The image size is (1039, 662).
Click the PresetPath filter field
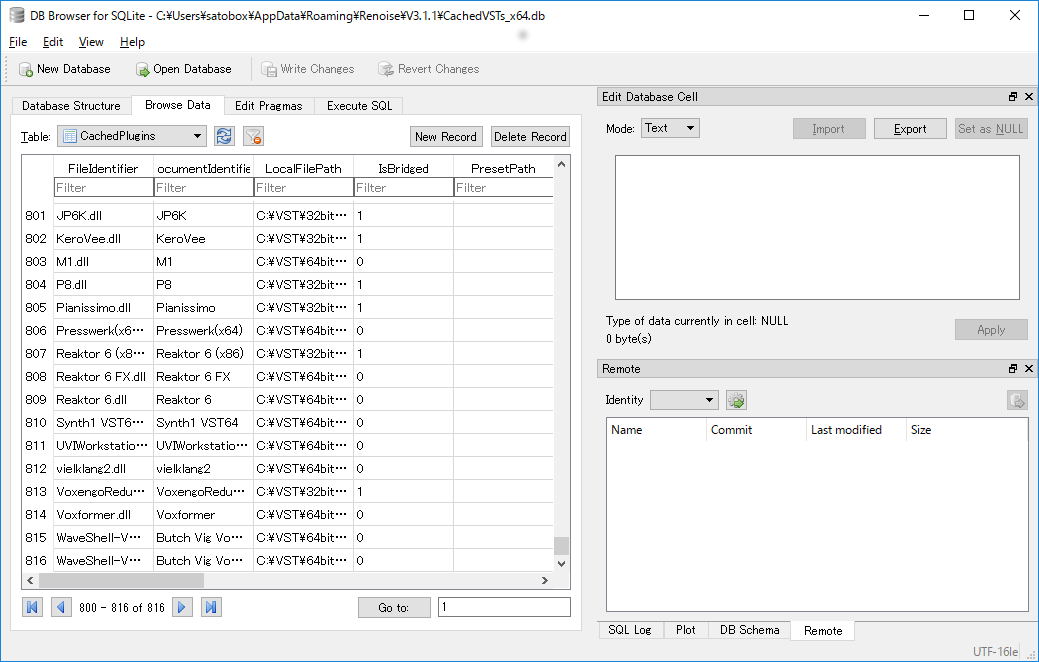point(504,188)
